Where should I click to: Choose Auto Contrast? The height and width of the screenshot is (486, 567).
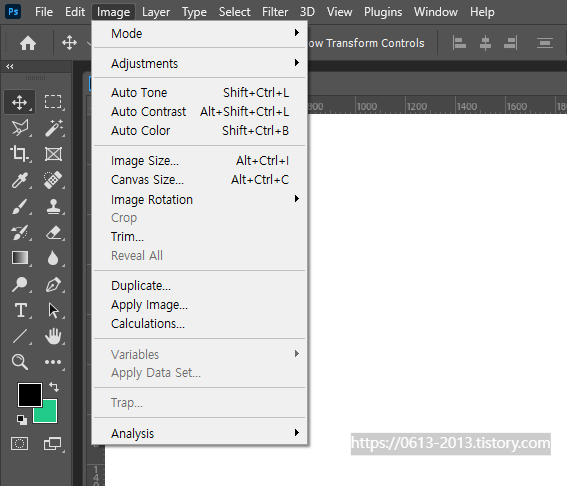(200, 111)
